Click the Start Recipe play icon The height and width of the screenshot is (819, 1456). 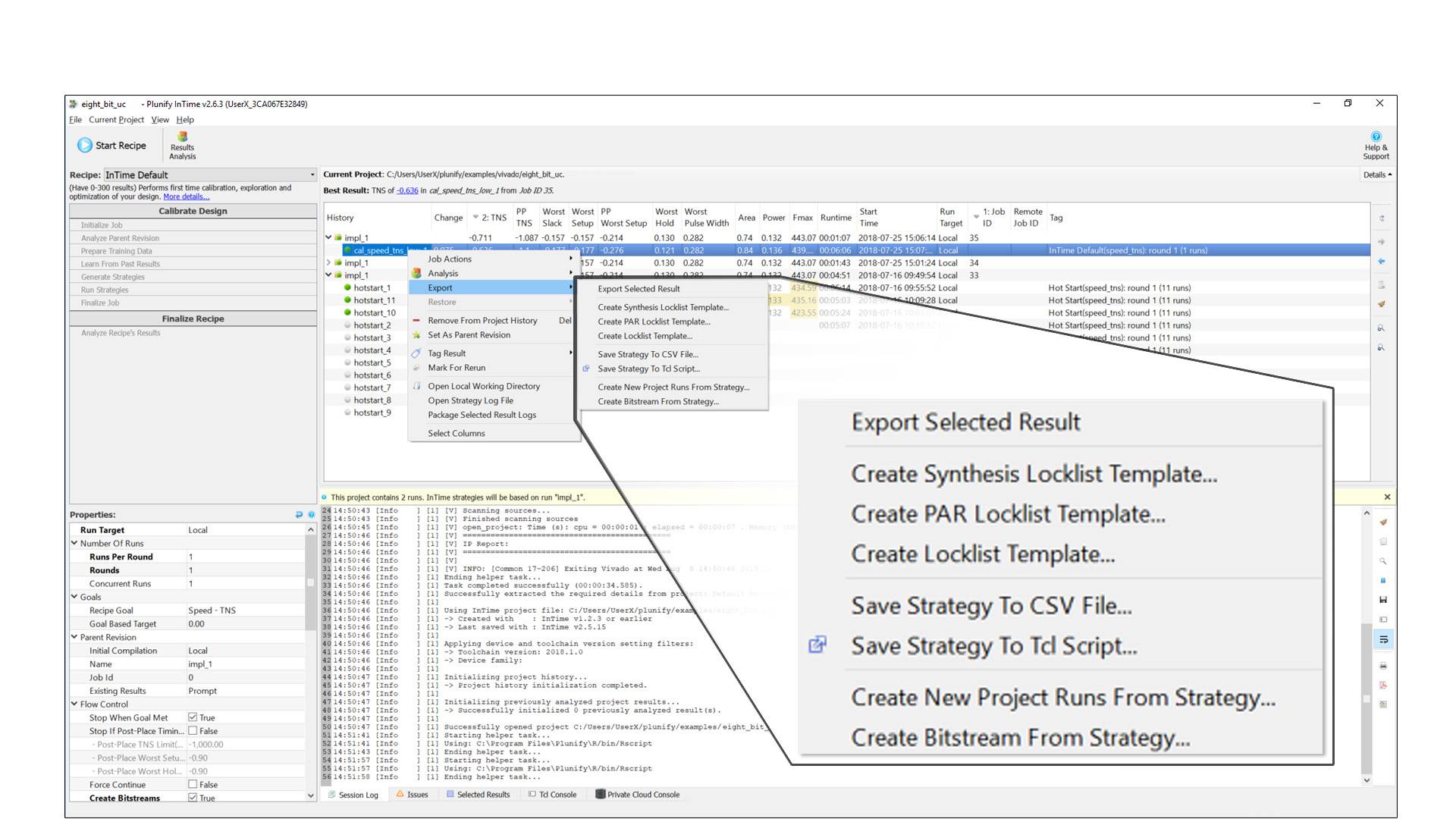[84, 145]
